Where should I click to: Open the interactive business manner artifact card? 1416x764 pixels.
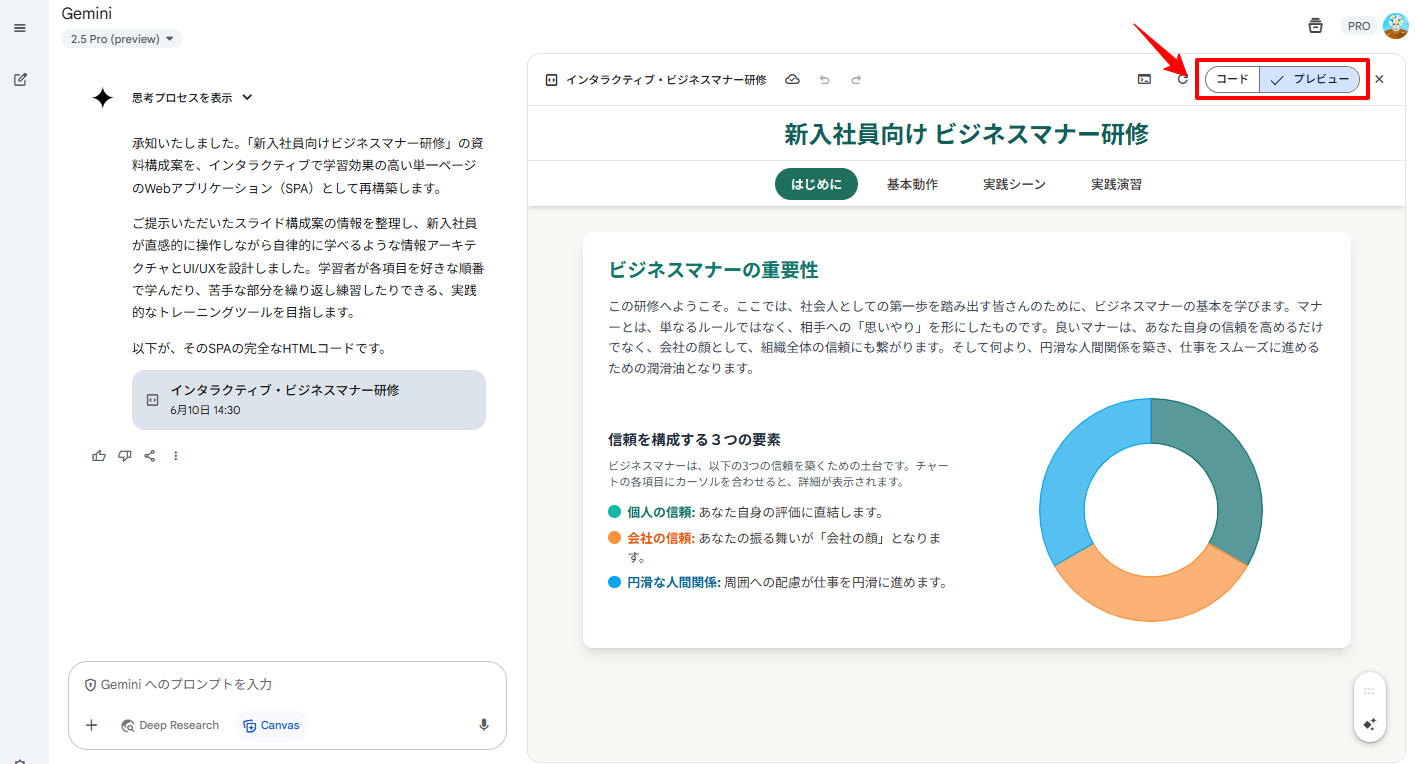308,399
